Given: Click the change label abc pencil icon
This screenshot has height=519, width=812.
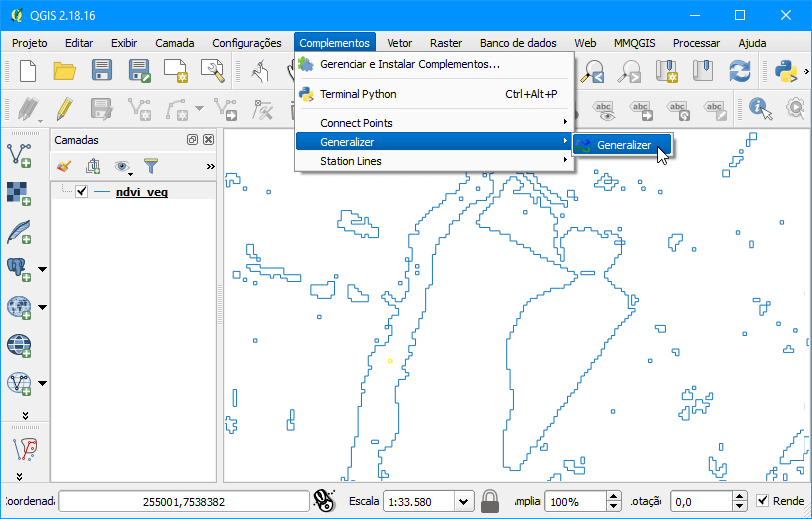Looking at the screenshot, I should click(715, 110).
